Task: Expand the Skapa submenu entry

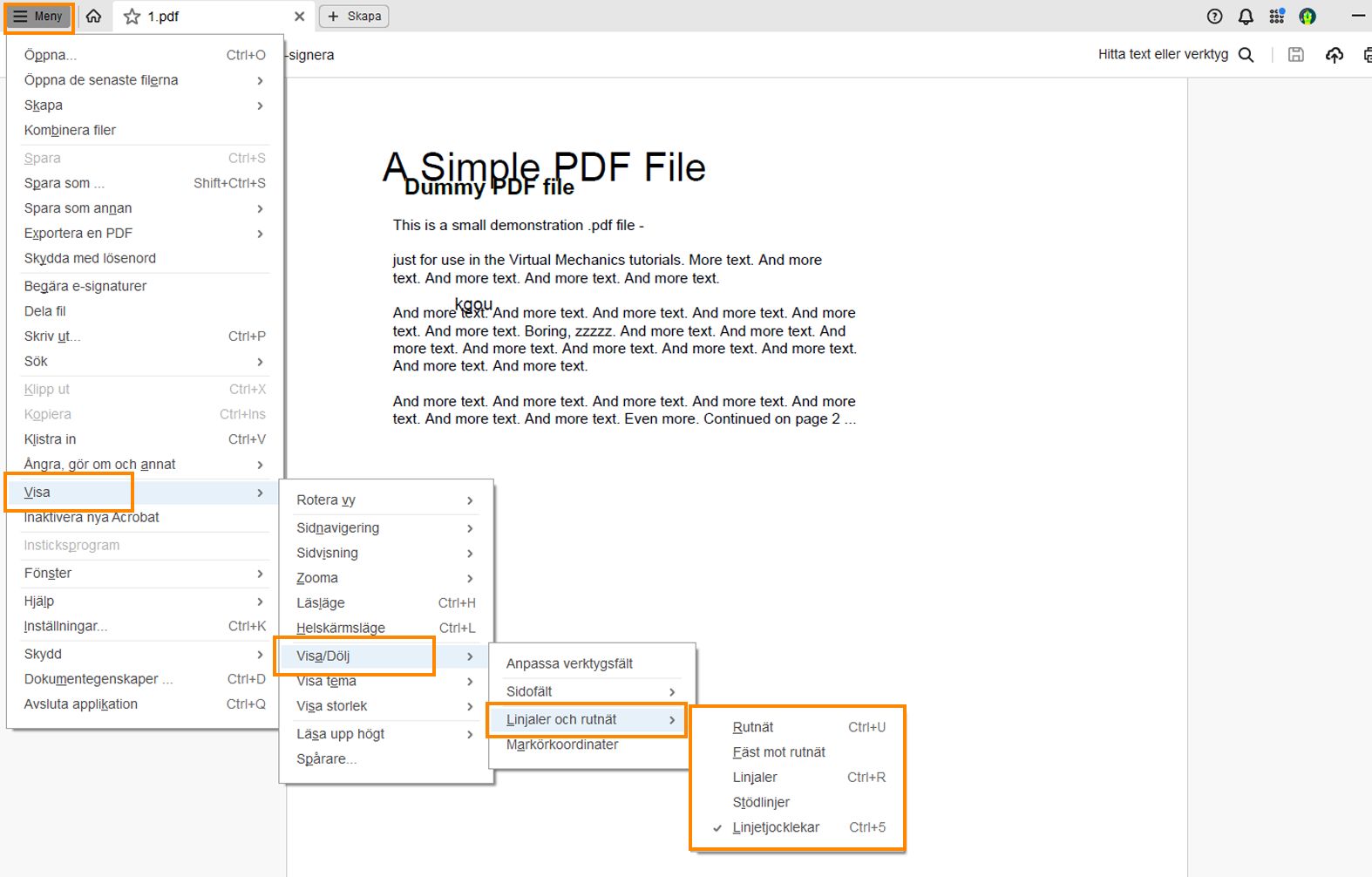Action: (x=145, y=105)
